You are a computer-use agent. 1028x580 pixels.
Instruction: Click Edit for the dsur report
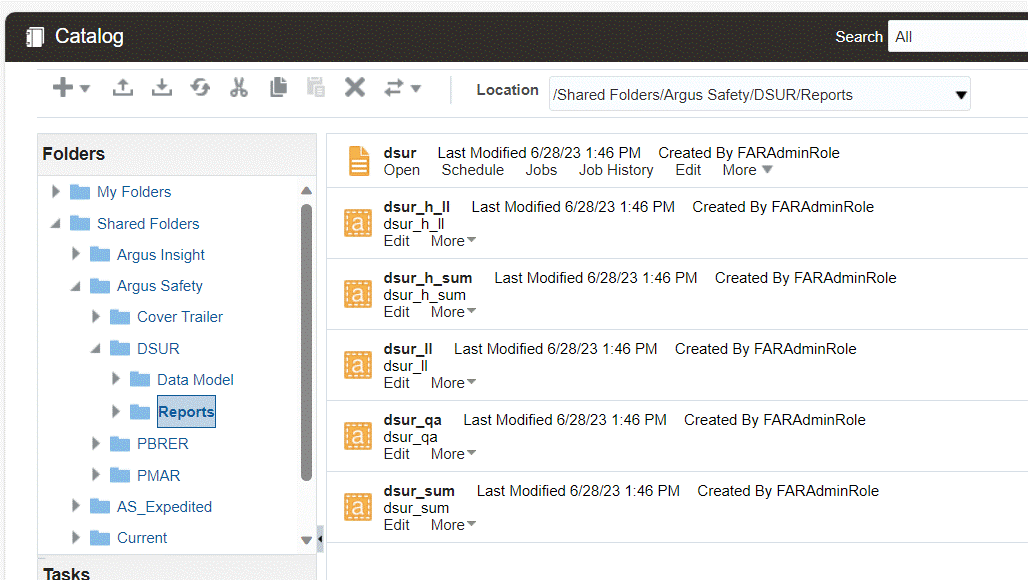pos(688,170)
